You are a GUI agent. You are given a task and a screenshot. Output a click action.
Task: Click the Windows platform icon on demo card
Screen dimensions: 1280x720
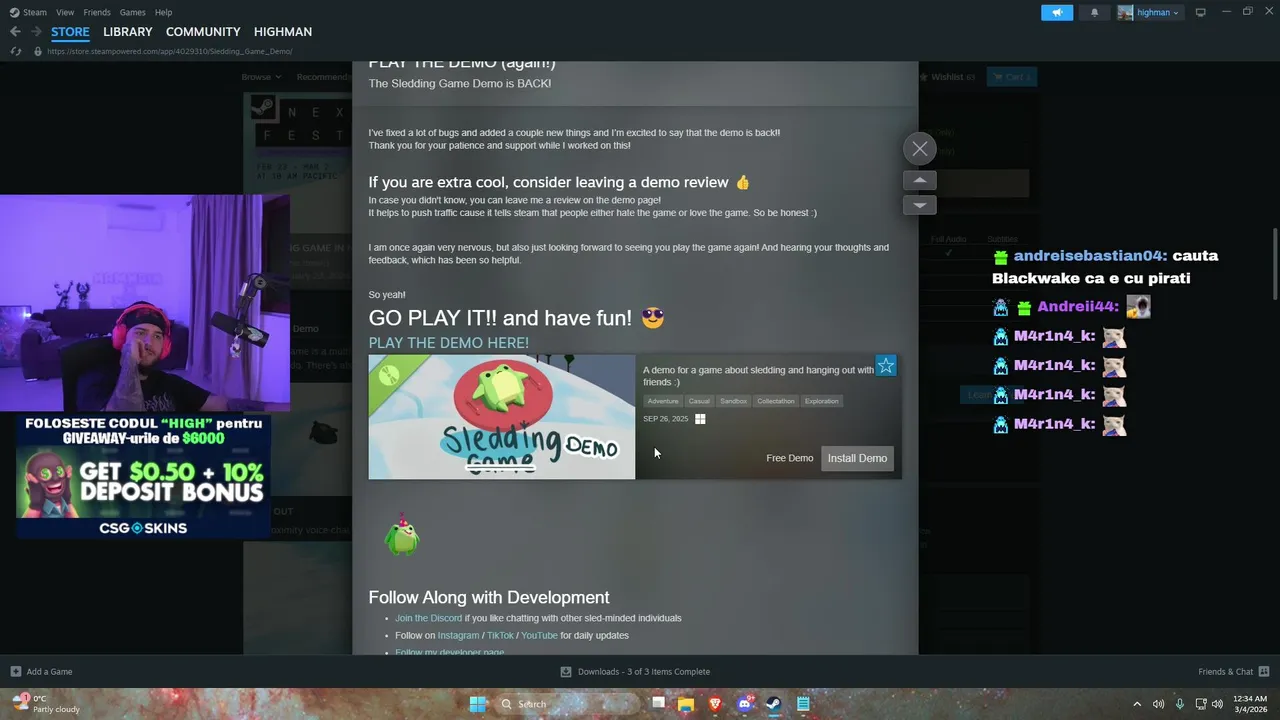[700, 419]
